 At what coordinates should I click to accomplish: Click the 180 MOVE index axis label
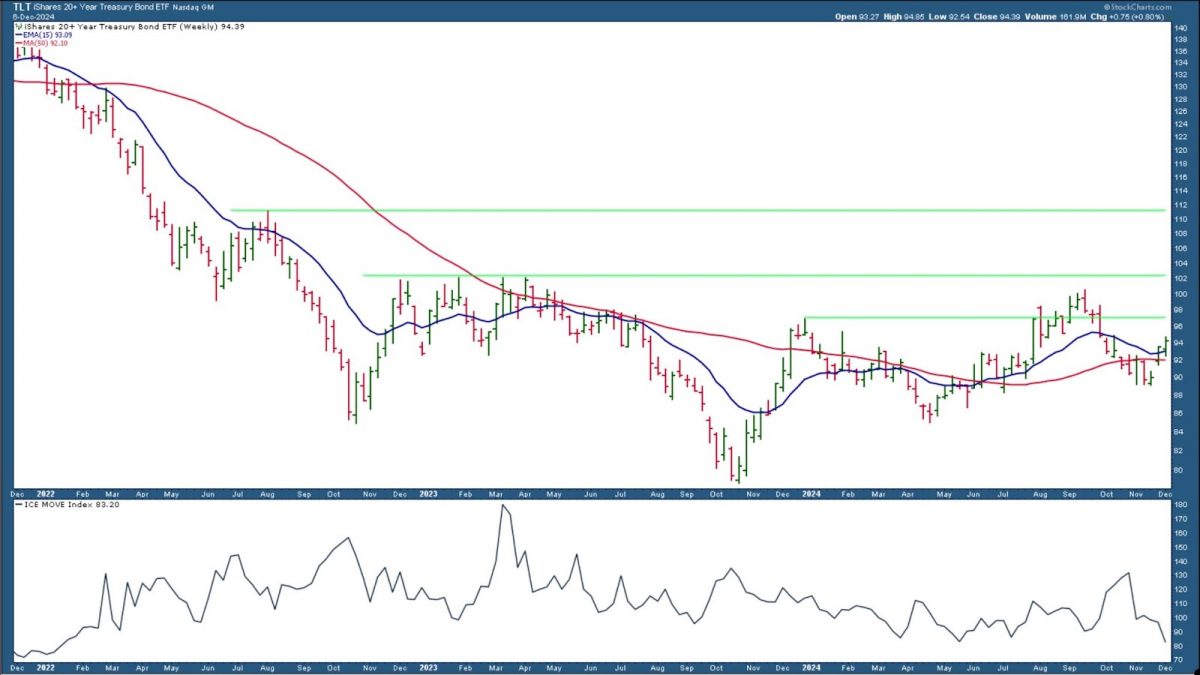pos(1180,505)
